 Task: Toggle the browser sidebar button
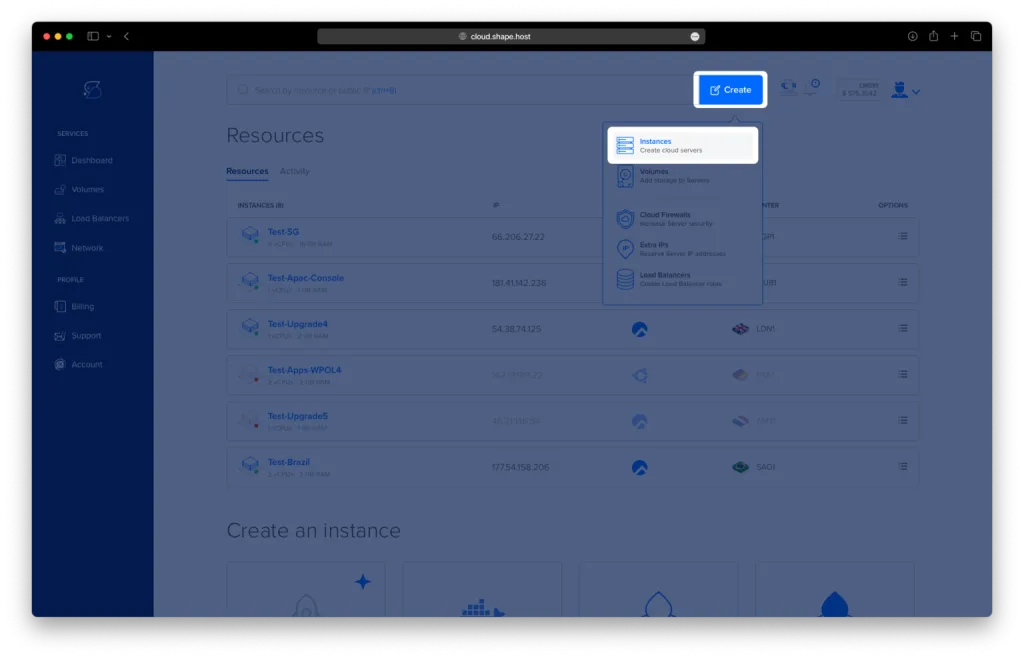point(93,36)
